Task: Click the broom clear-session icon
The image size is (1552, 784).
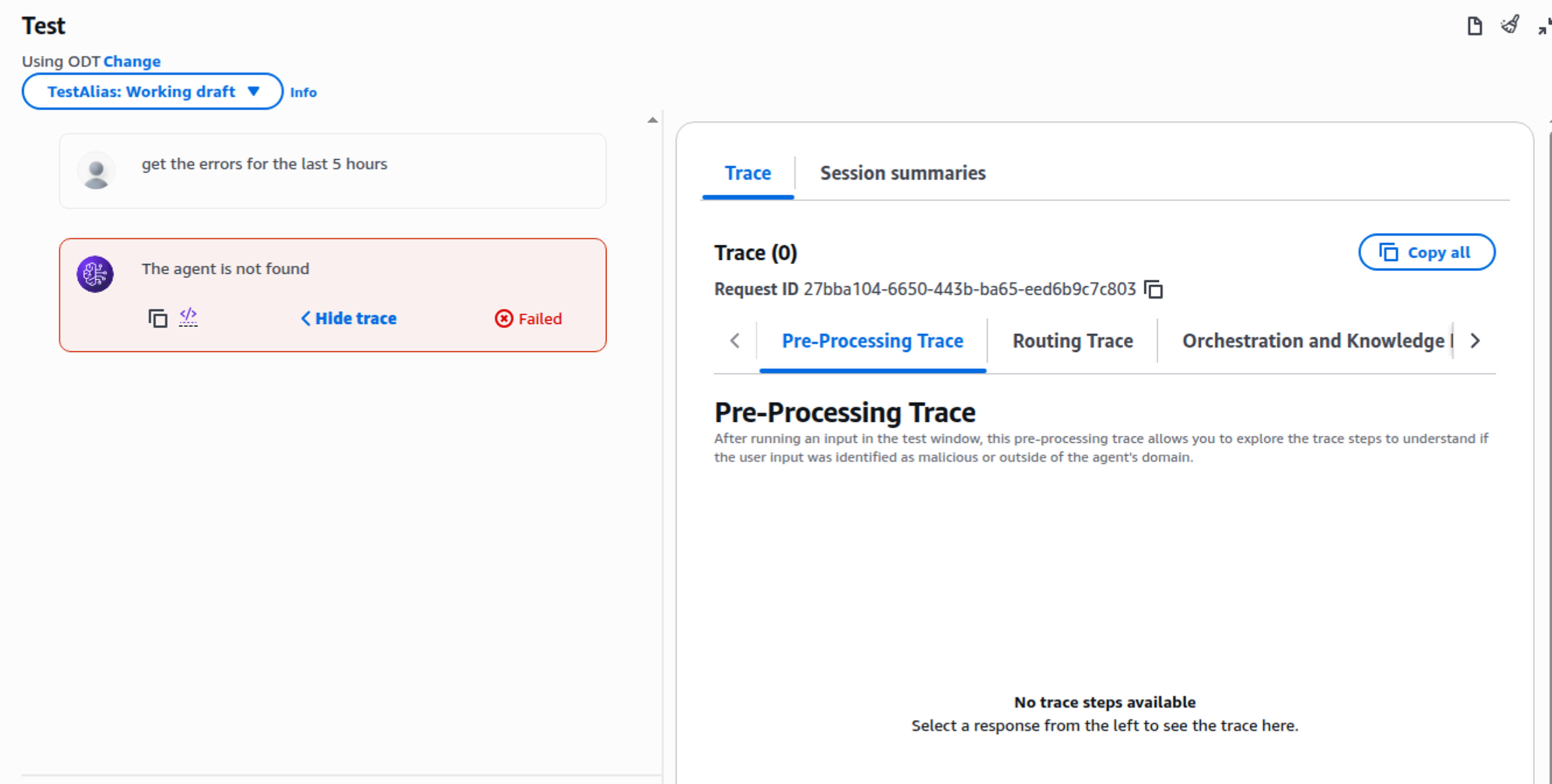Action: 1510,24
